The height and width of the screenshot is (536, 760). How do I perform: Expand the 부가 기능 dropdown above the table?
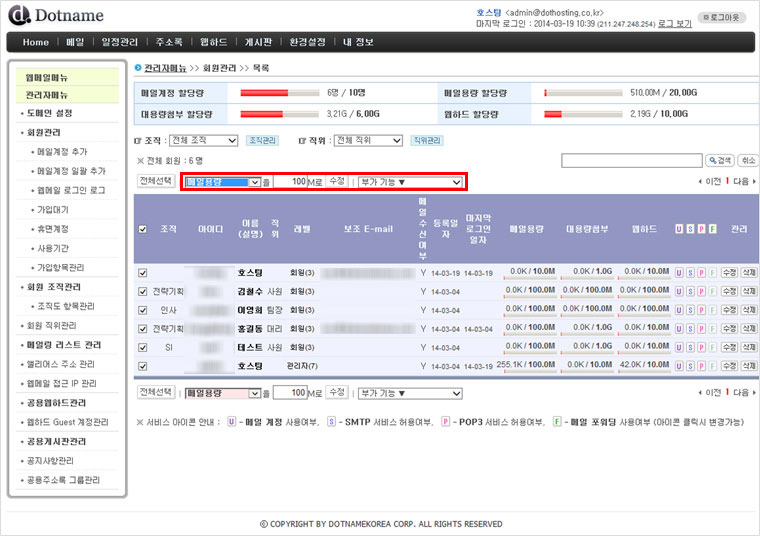pos(410,182)
